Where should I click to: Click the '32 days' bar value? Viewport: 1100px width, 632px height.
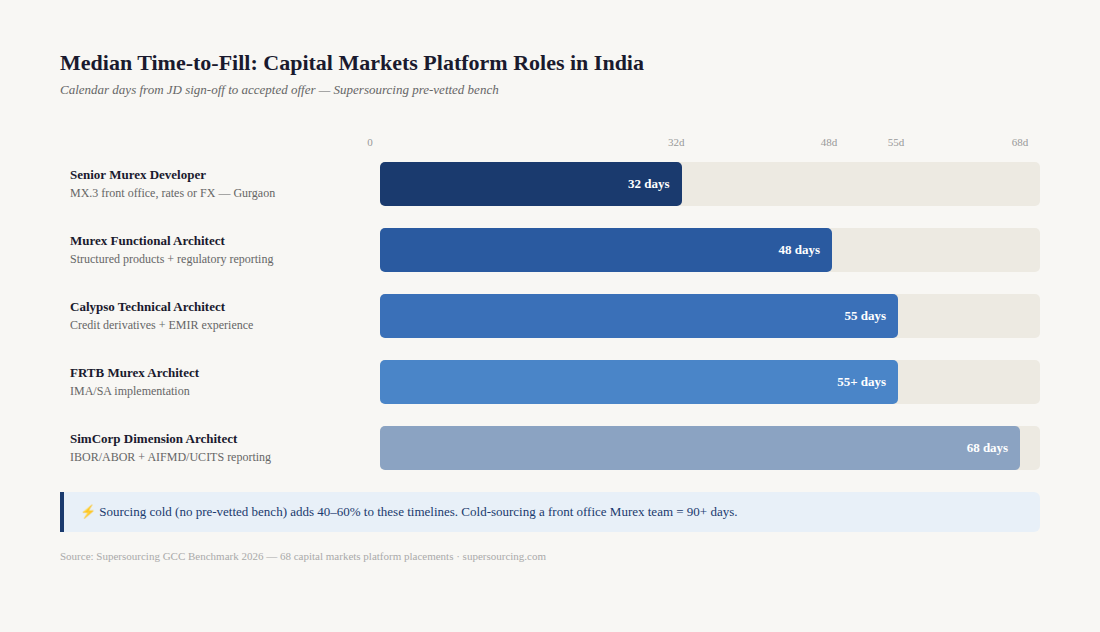[x=648, y=184]
